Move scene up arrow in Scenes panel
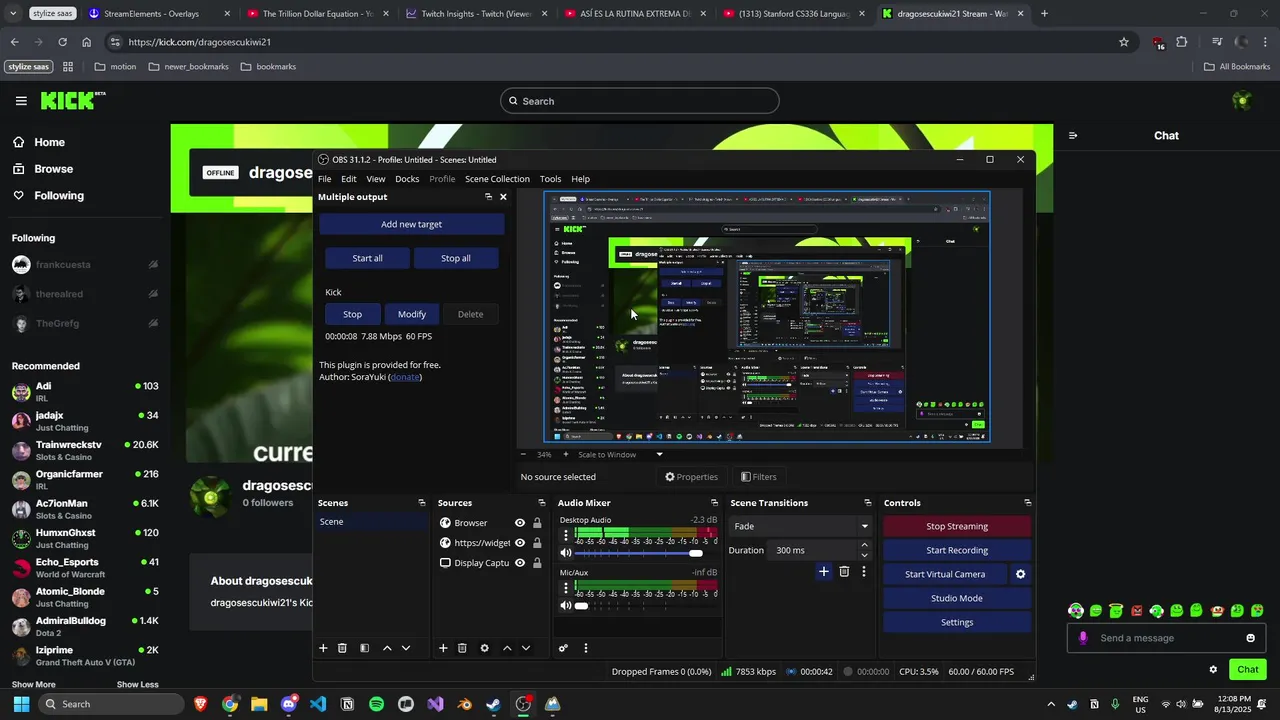The height and width of the screenshot is (720, 1280). tap(387, 648)
